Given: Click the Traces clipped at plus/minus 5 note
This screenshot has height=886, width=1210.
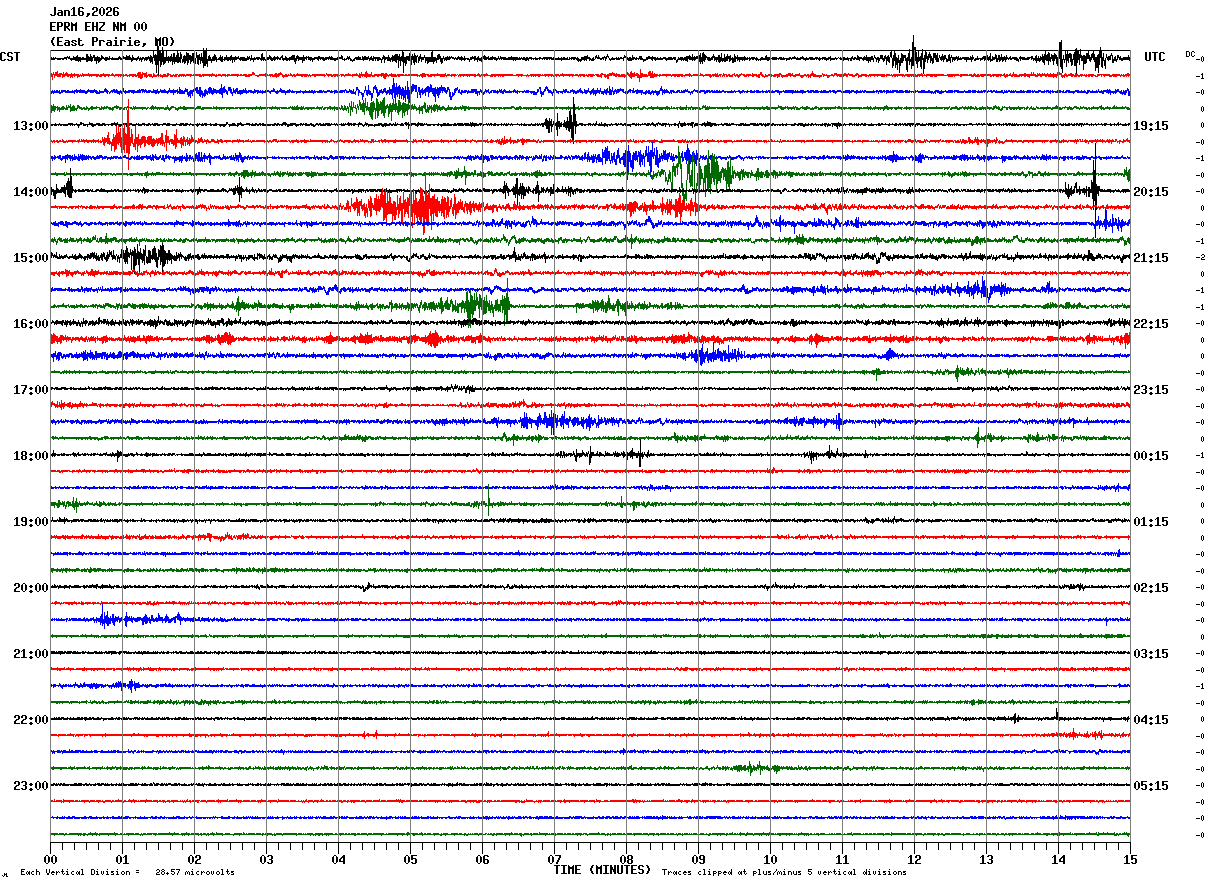Looking at the screenshot, I should click(x=784, y=872).
